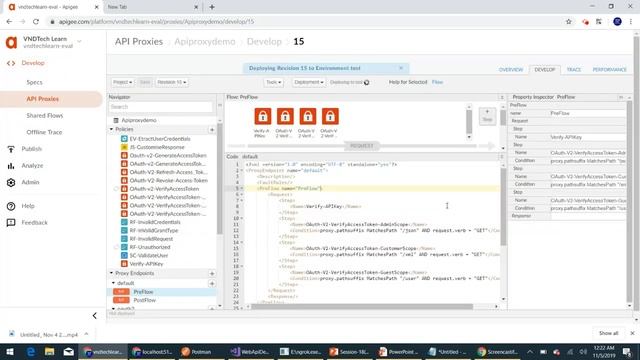This screenshot has width=640, height=360.
Task: Open the Publish section icon
Action: (11, 149)
